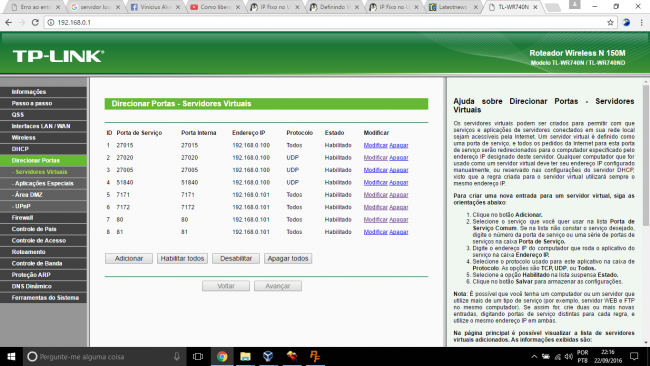Open DNS Dinâmico menu
Screen dimensions: 650x366
tap(44, 286)
